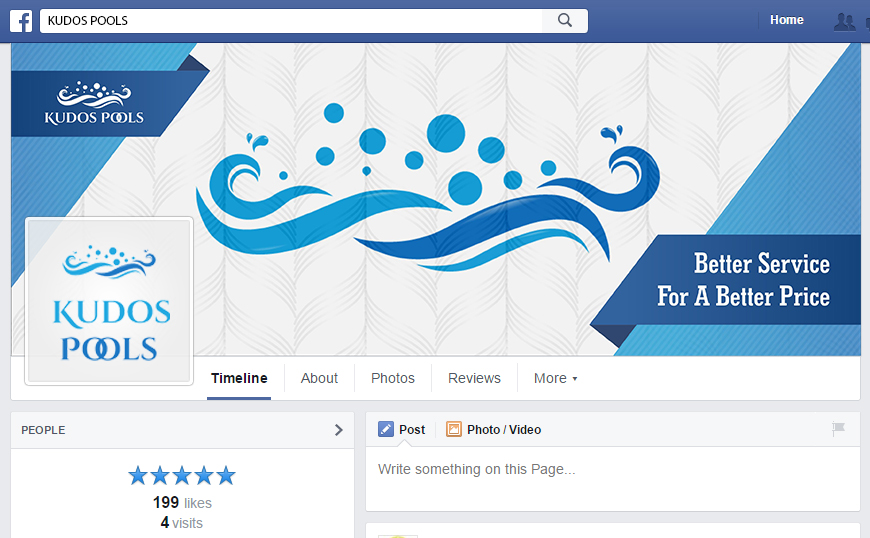
Task: Click the Write something on this Page box
Action: (x=613, y=479)
